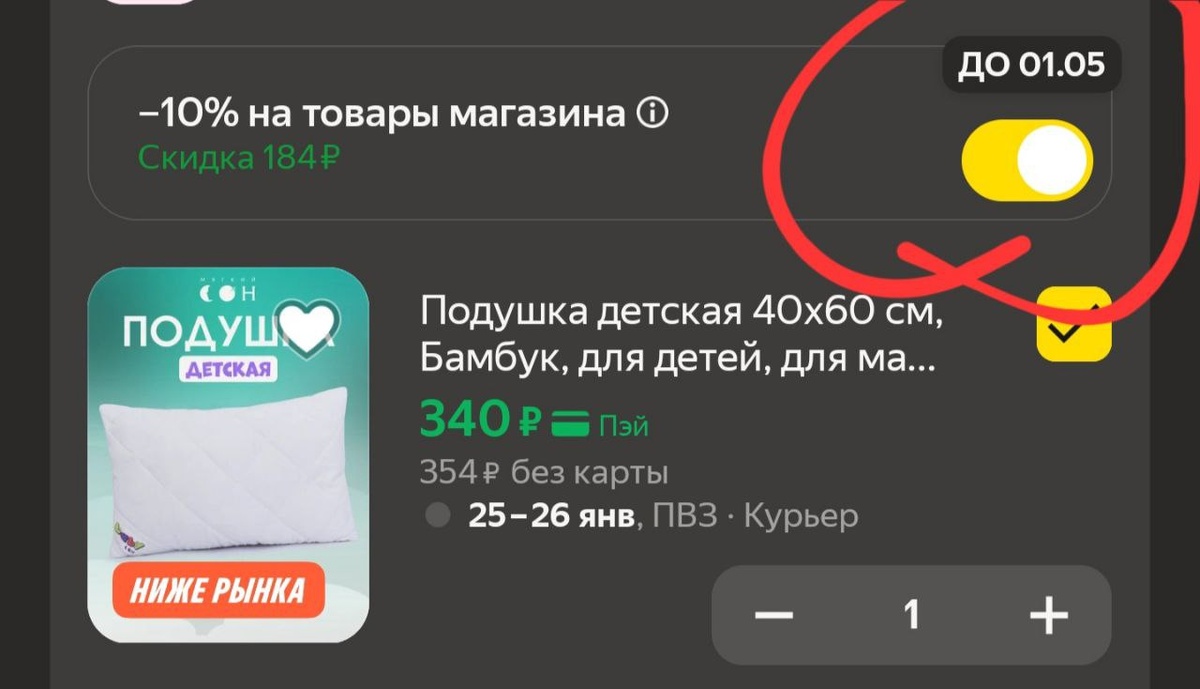The height and width of the screenshot is (689, 1200).
Task: Tap the purple ДЕТСКАЯ label on image
Action: [228, 369]
